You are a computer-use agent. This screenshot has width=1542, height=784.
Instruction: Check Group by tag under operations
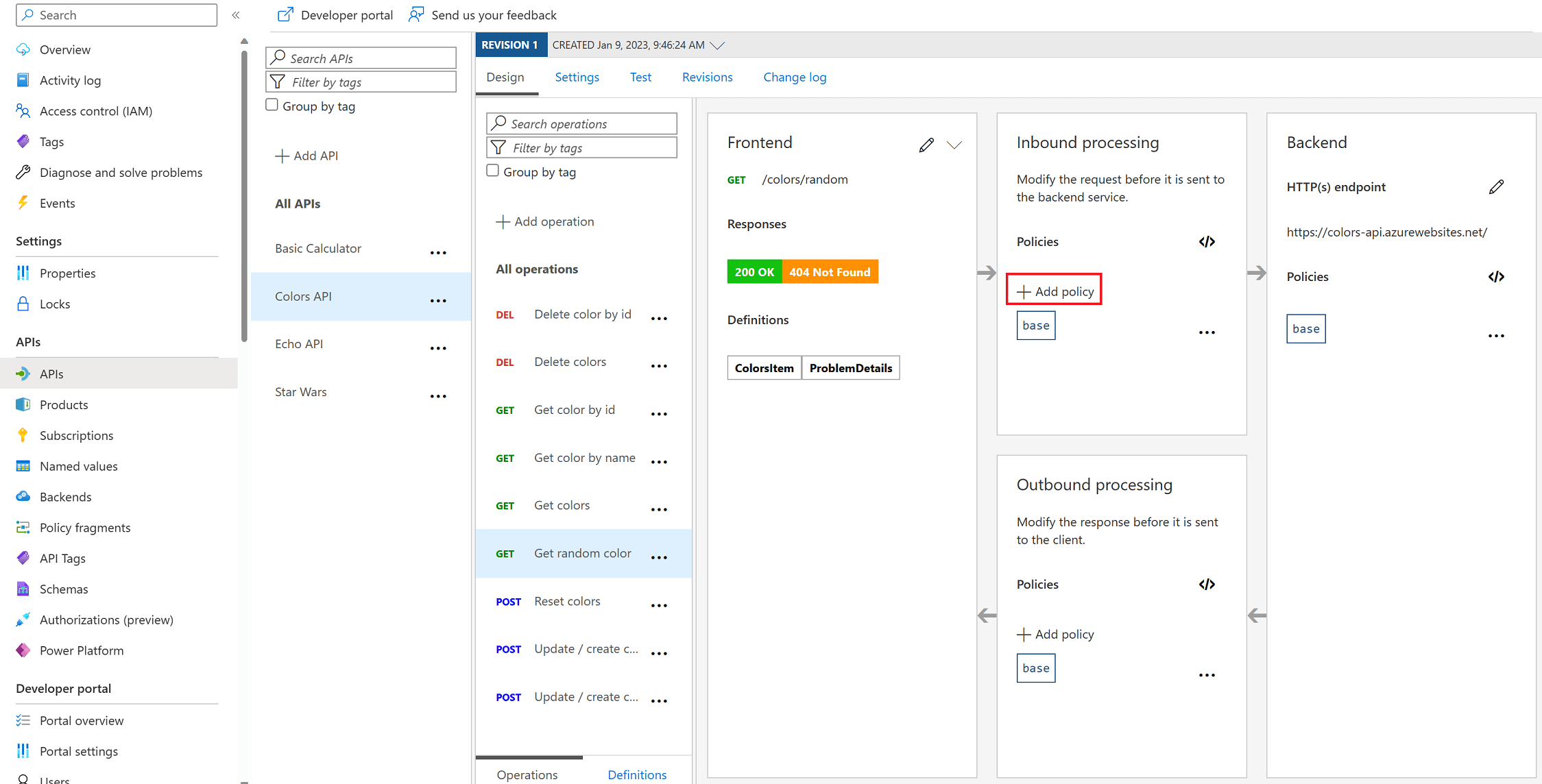click(x=493, y=171)
